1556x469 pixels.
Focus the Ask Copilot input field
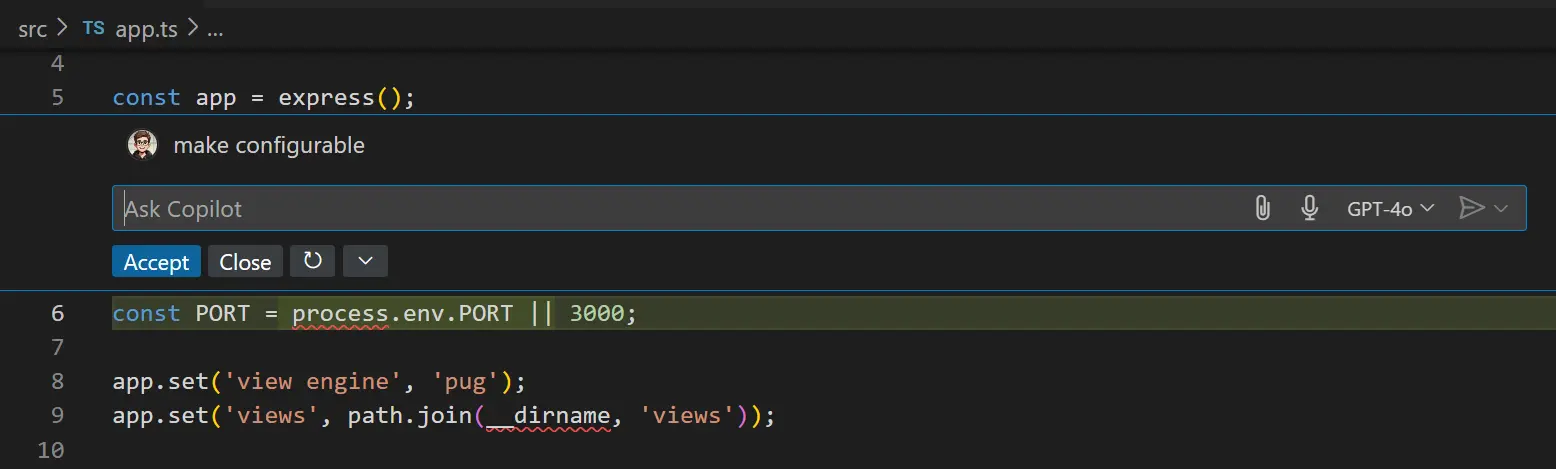[x=680, y=208]
